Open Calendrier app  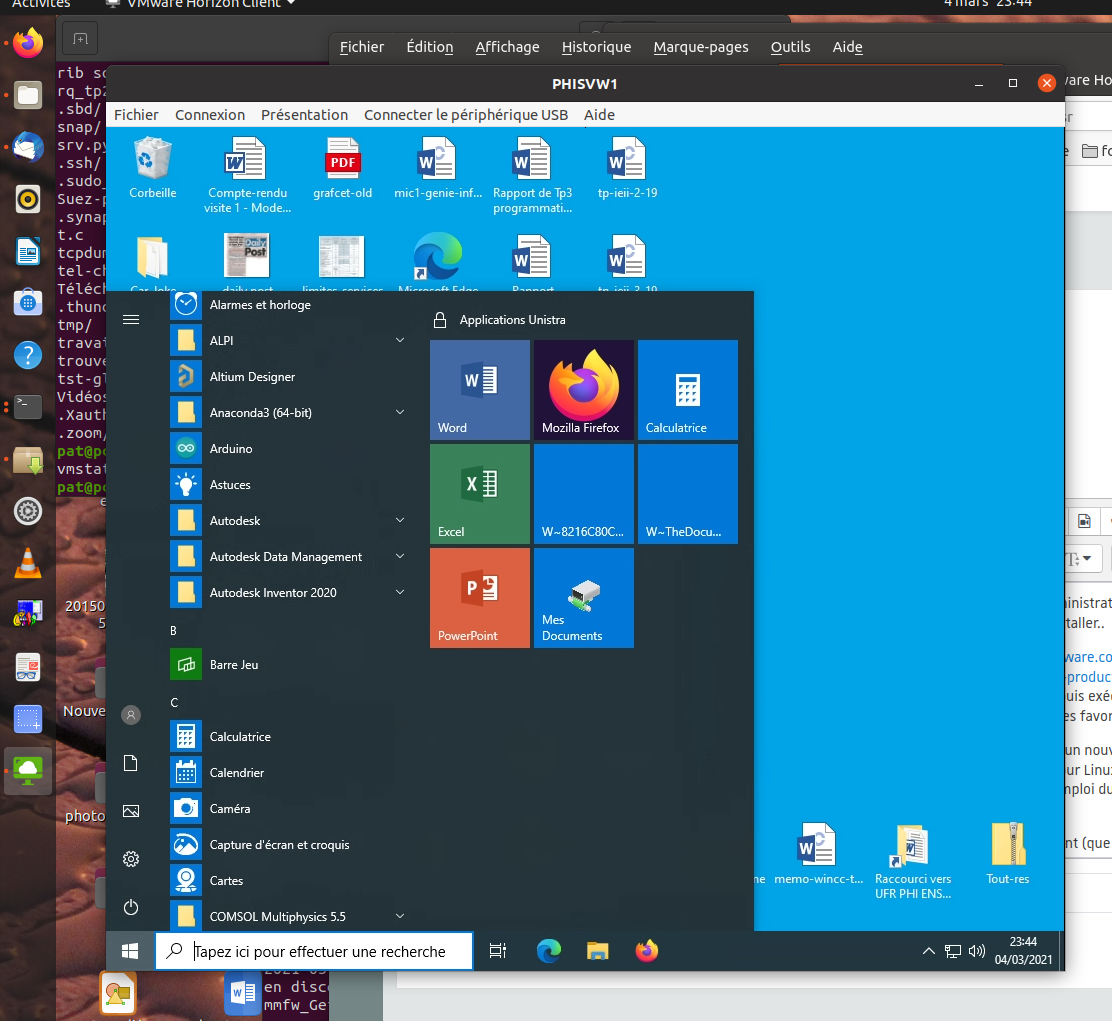coord(291,773)
